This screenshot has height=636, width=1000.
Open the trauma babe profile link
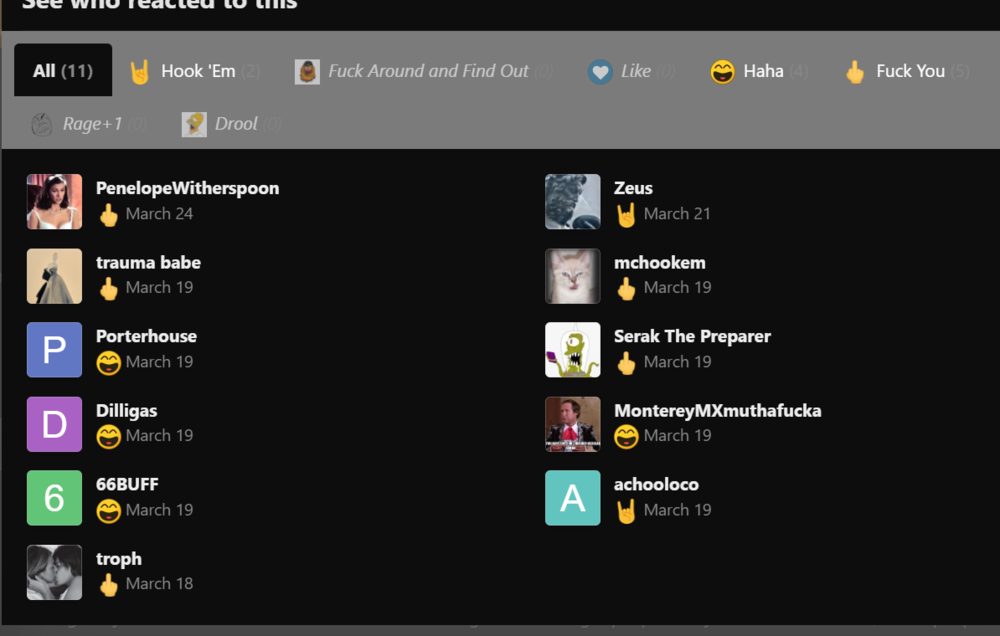click(148, 263)
